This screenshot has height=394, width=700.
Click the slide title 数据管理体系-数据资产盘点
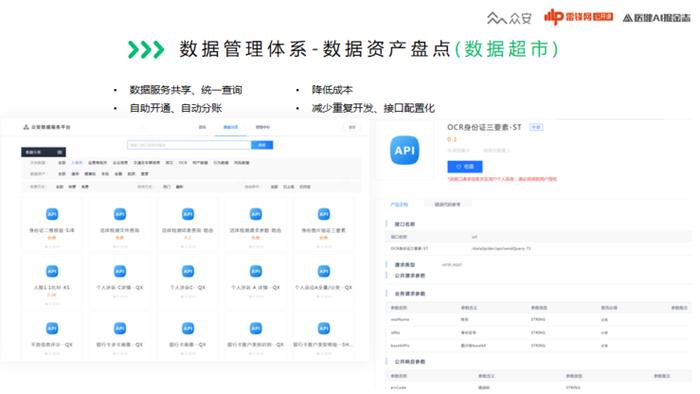315,49
